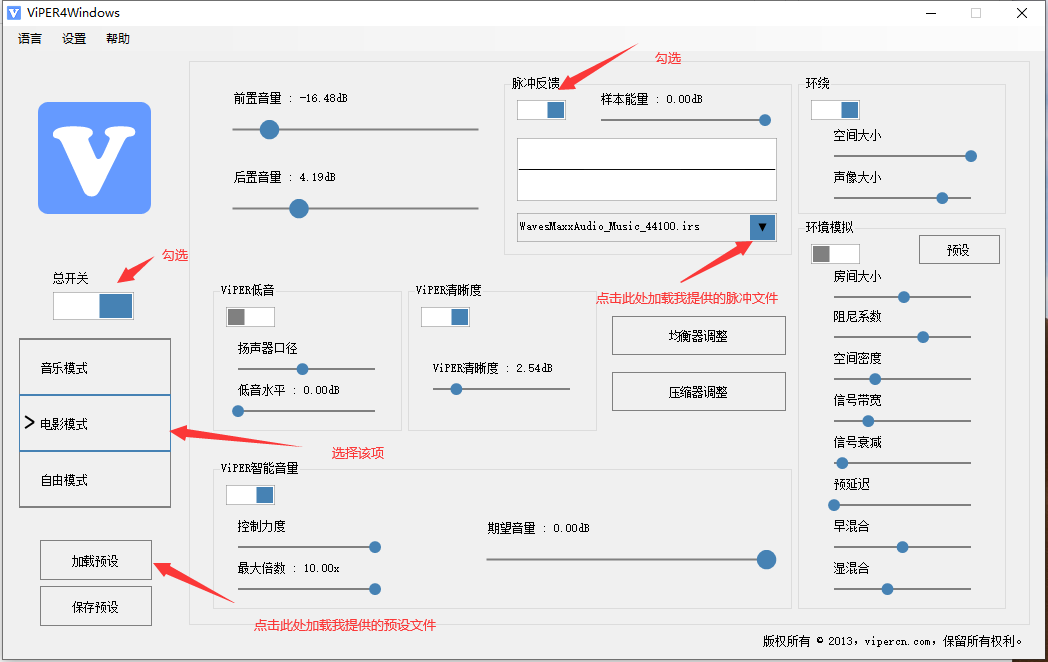The height and width of the screenshot is (662, 1048).
Task: Click the 预延迟 slider handle
Action: pos(834,505)
